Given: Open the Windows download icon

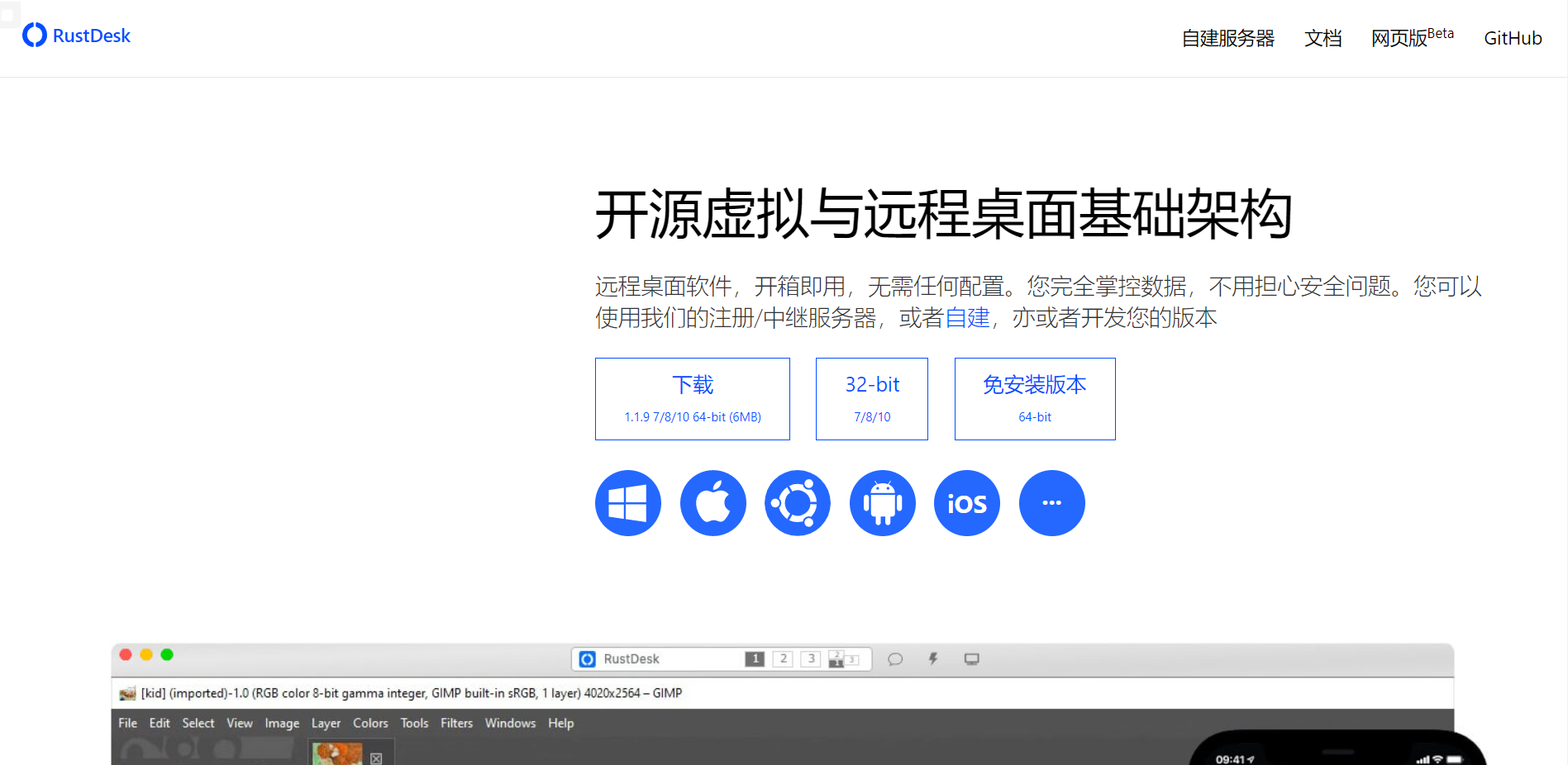Looking at the screenshot, I should pyautogui.click(x=628, y=503).
